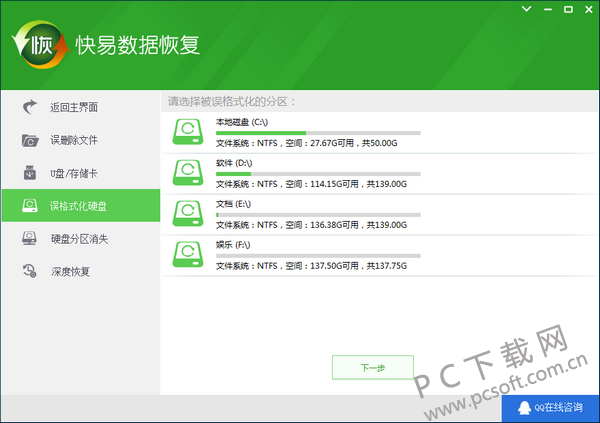Click the C: drive usage bar
The image size is (600, 423).
point(318,132)
